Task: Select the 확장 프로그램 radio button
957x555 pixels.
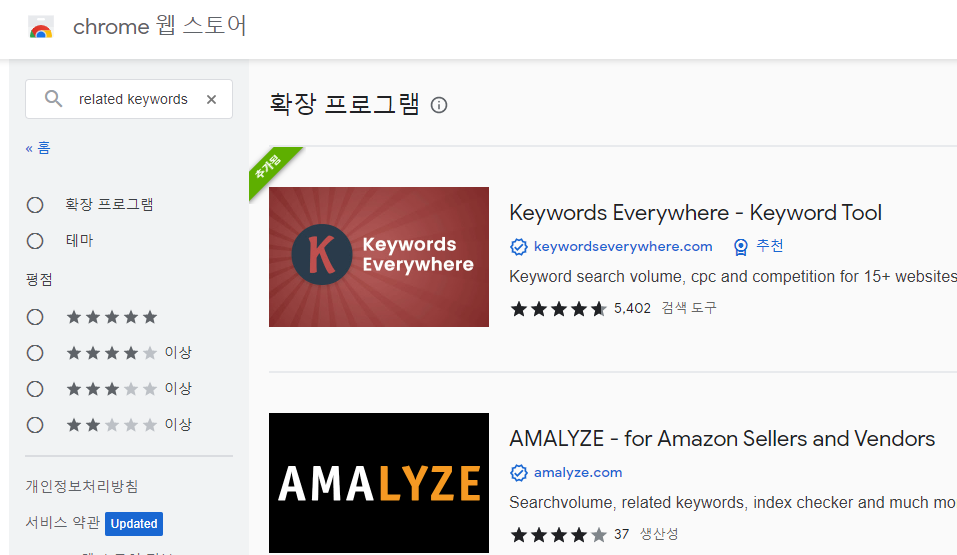Action: click(x=35, y=205)
